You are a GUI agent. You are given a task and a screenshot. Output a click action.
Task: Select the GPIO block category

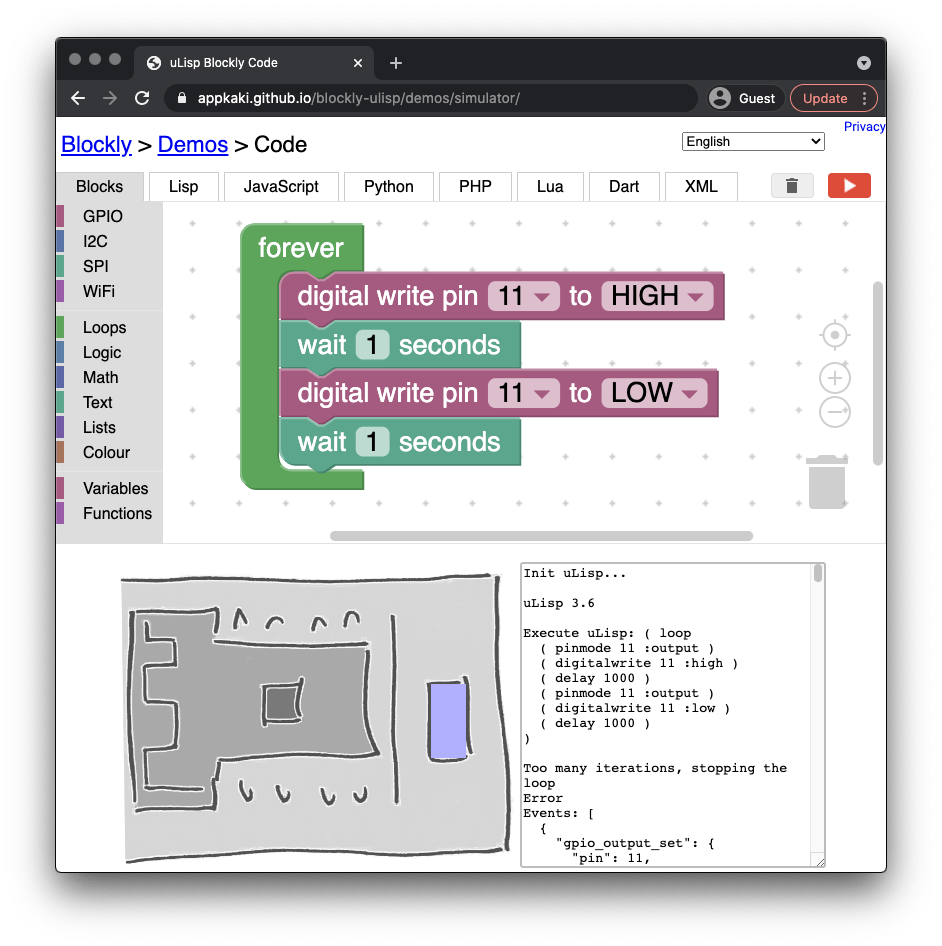(x=104, y=216)
